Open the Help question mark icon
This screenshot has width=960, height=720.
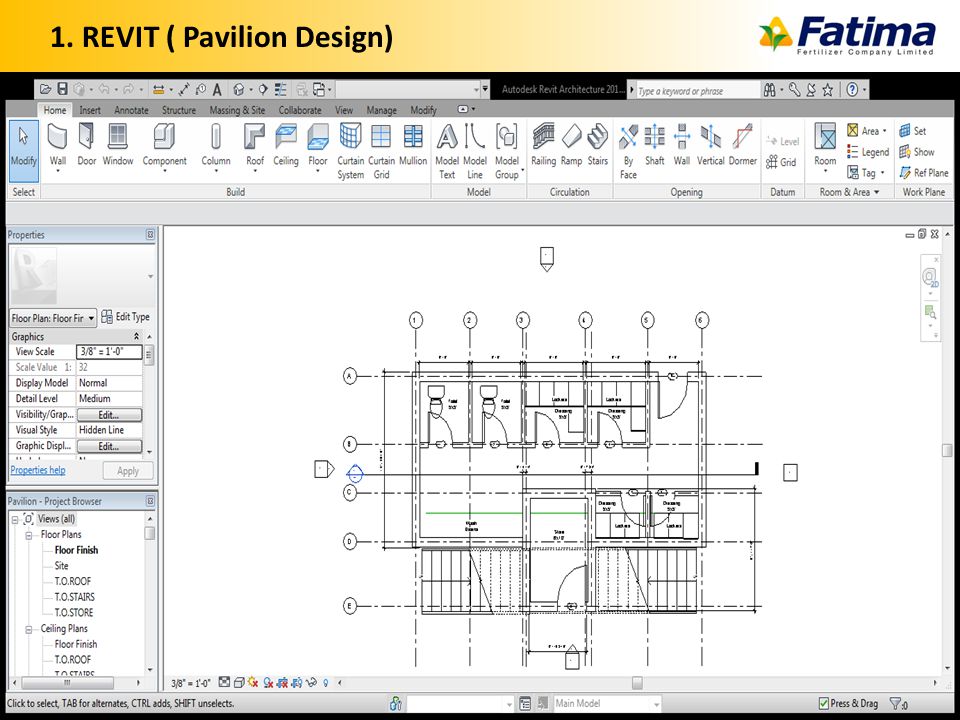[x=852, y=89]
